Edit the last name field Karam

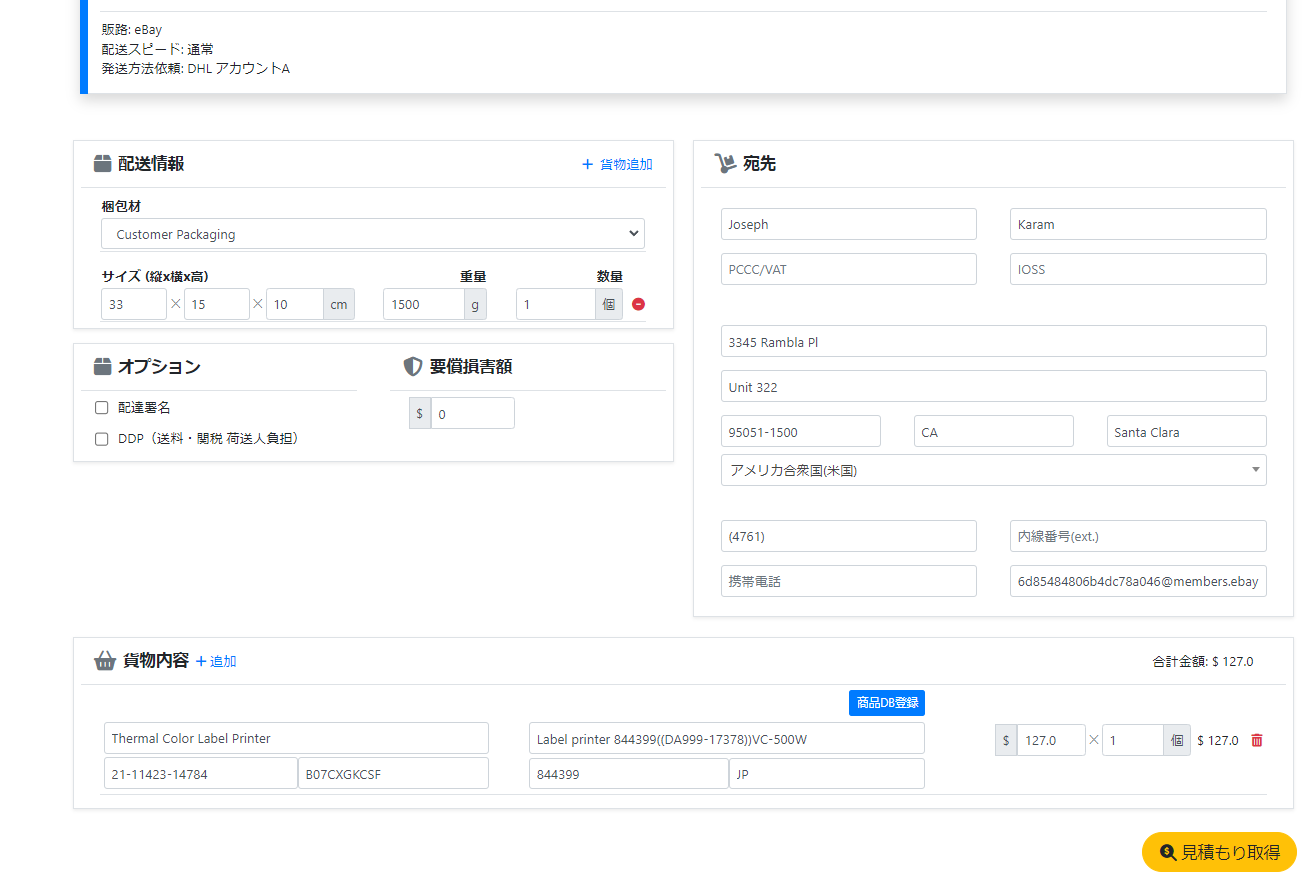point(1138,224)
